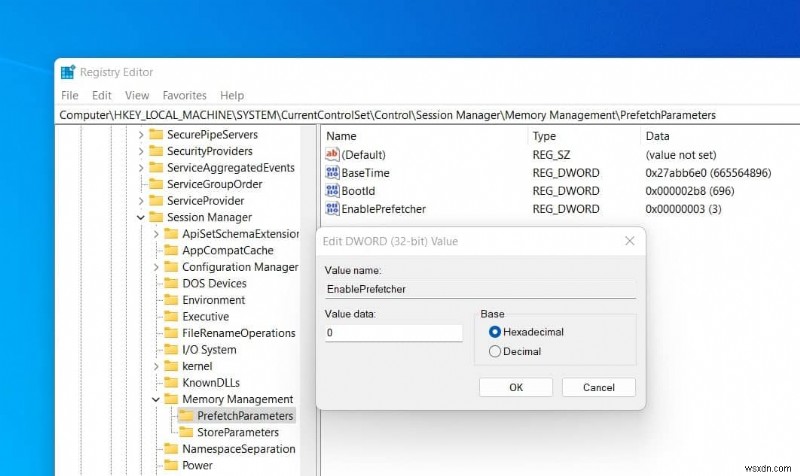Click the DOS Devices folder icon

(x=171, y=283)
